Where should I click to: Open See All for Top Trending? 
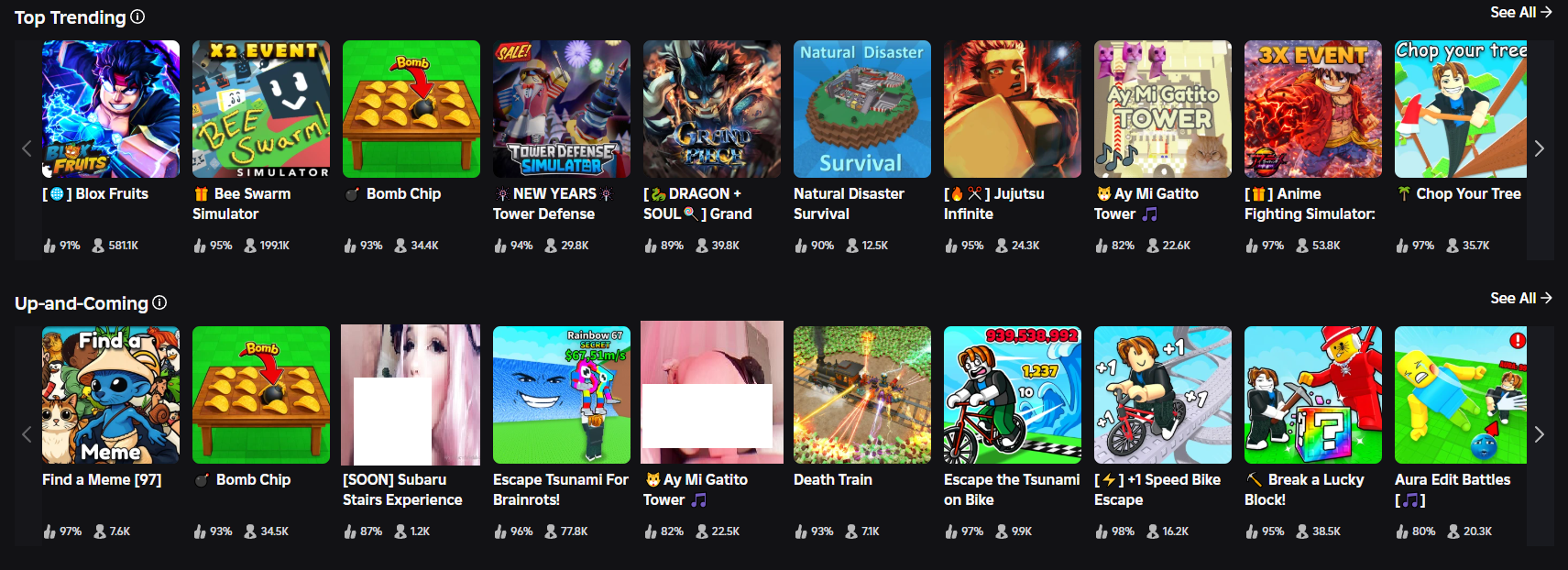tap(1520, 12)
